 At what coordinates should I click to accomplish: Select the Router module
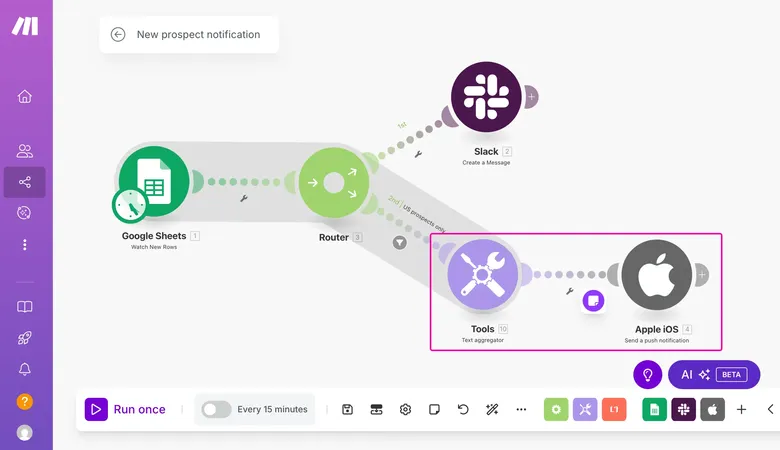tap(334, 182)
